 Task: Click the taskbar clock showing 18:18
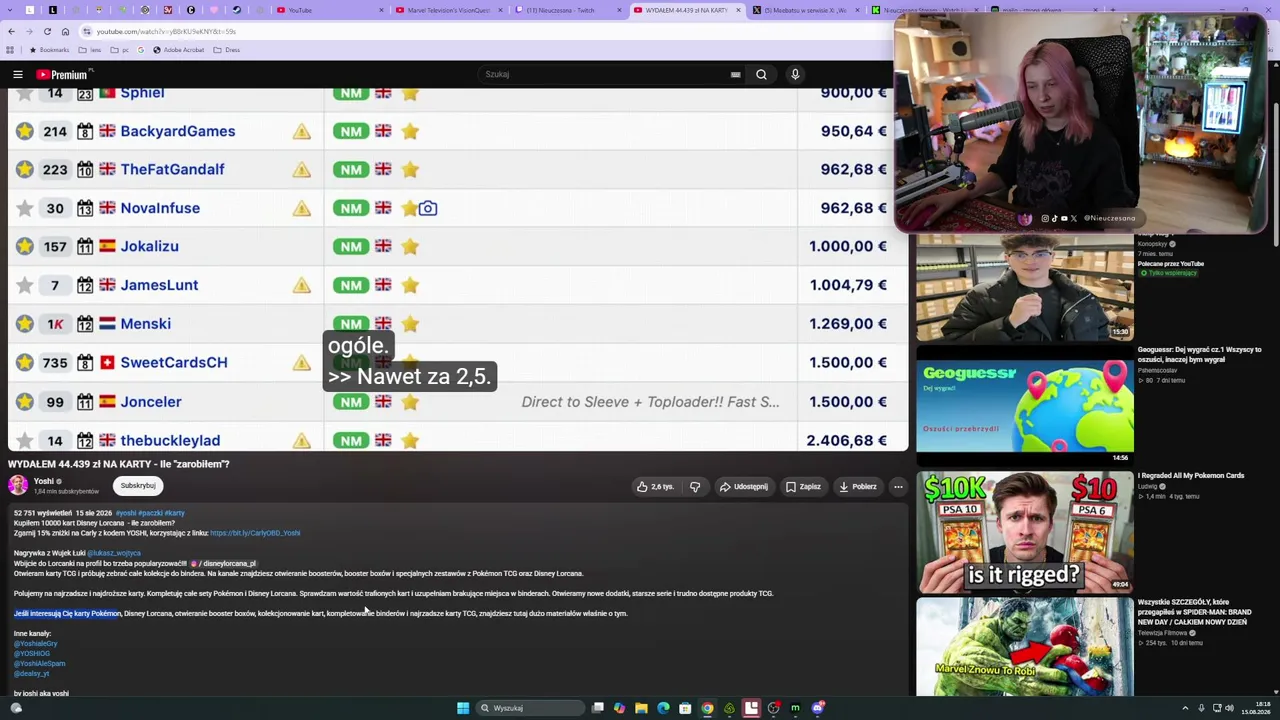point(1254,708)
